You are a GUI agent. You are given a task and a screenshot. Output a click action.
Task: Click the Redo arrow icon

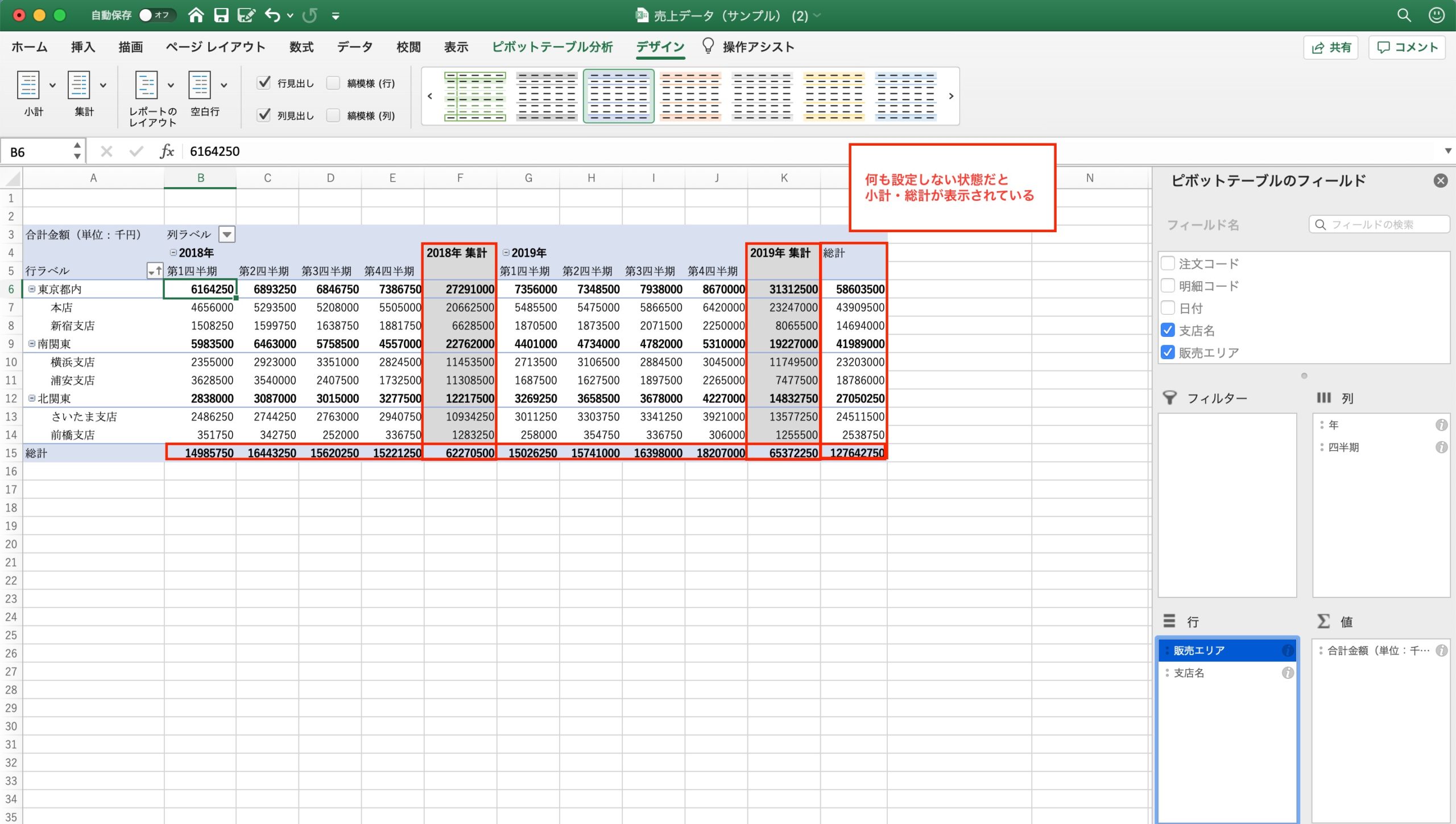pos(310,15)
